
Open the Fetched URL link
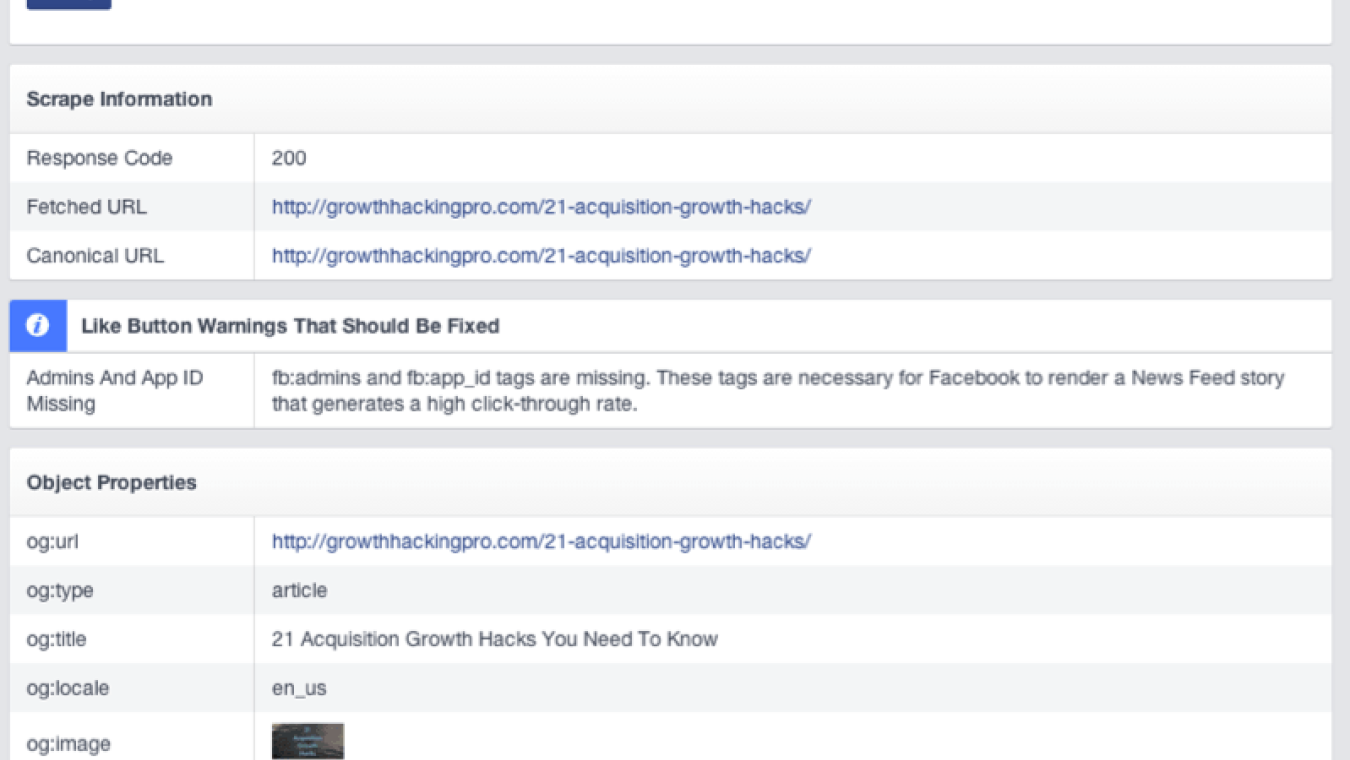pos(541,206)
